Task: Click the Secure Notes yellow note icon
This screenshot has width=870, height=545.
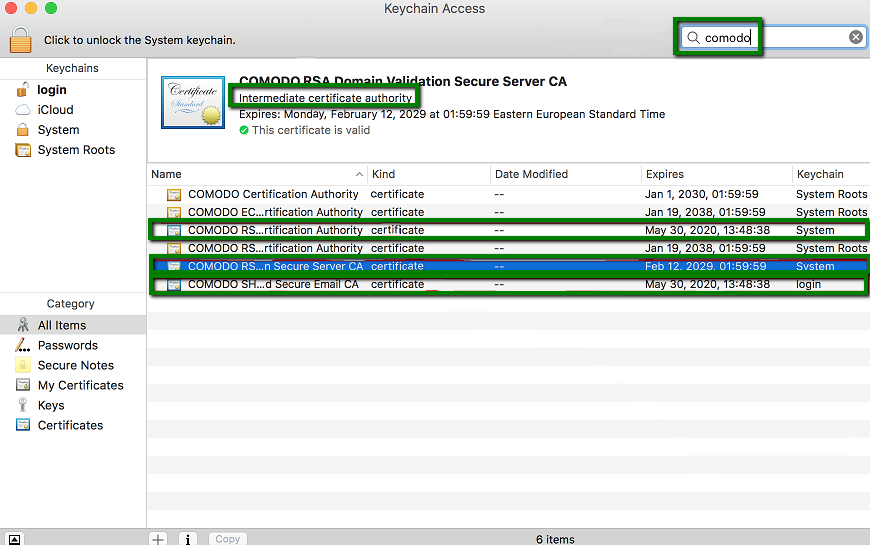Action: coord(23,365)
